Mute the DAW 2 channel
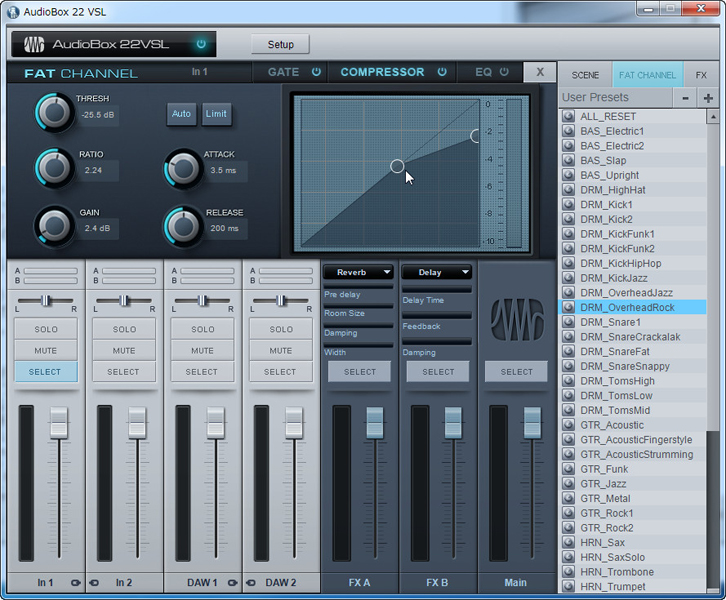The image size is (726, 600). (x=281, y=350)
